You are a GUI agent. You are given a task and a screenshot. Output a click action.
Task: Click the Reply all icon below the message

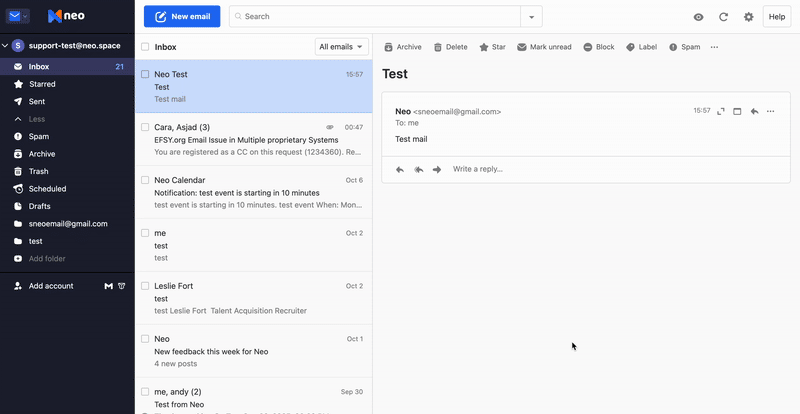click(418, 169)
